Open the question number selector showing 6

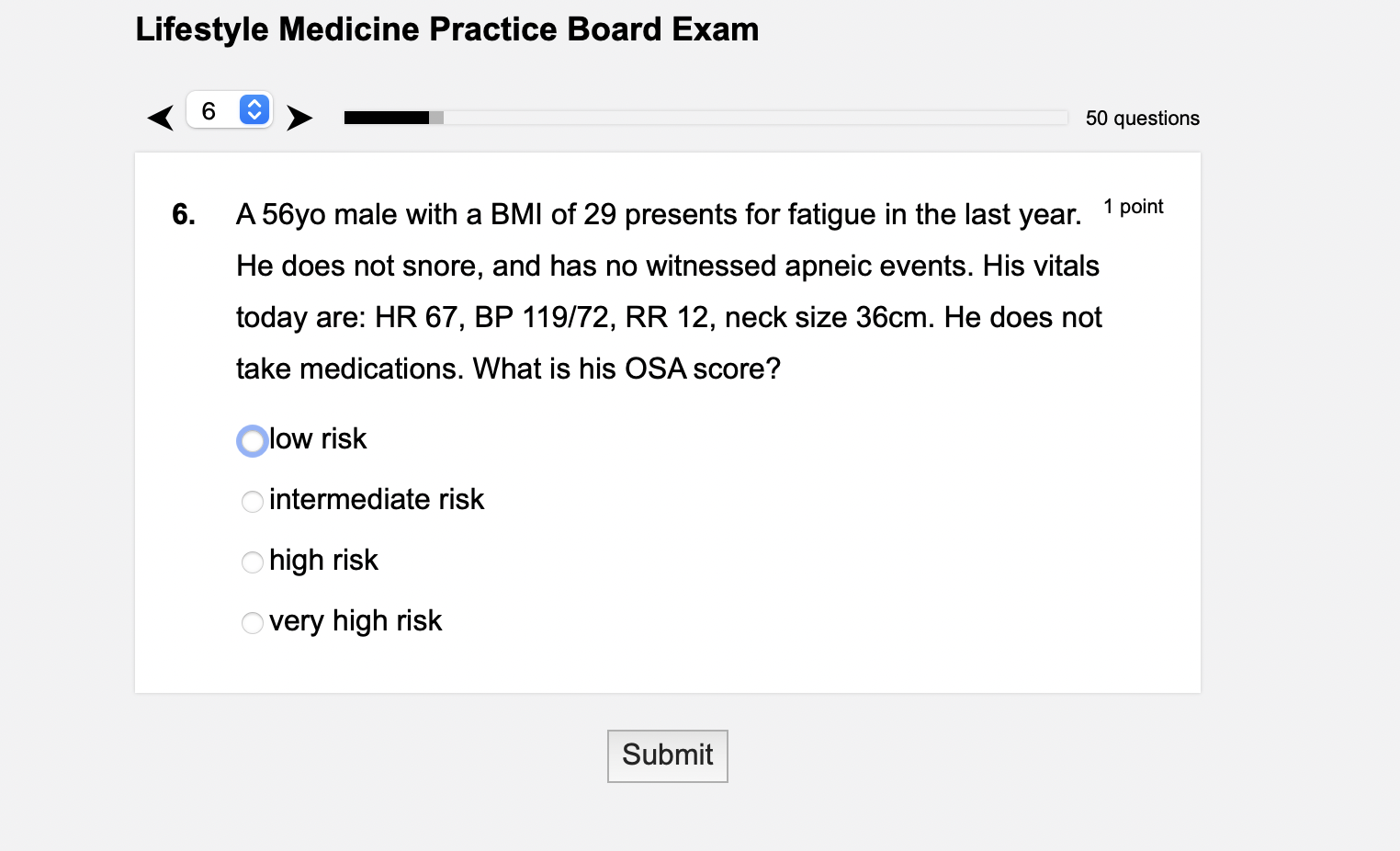click(230, 110)
